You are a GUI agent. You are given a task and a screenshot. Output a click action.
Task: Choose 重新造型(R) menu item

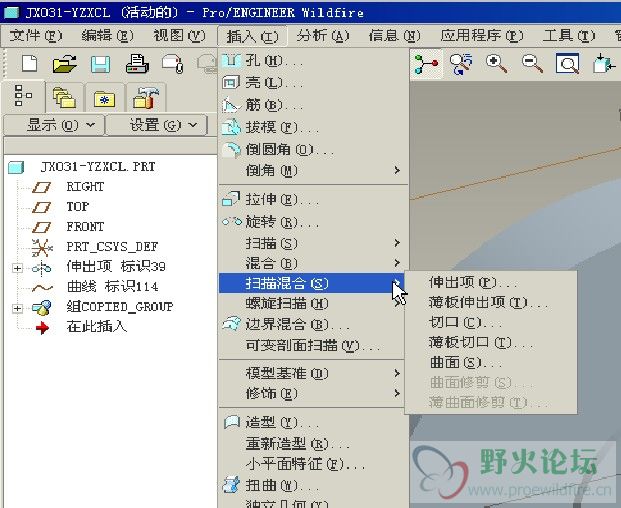(313, 444)
